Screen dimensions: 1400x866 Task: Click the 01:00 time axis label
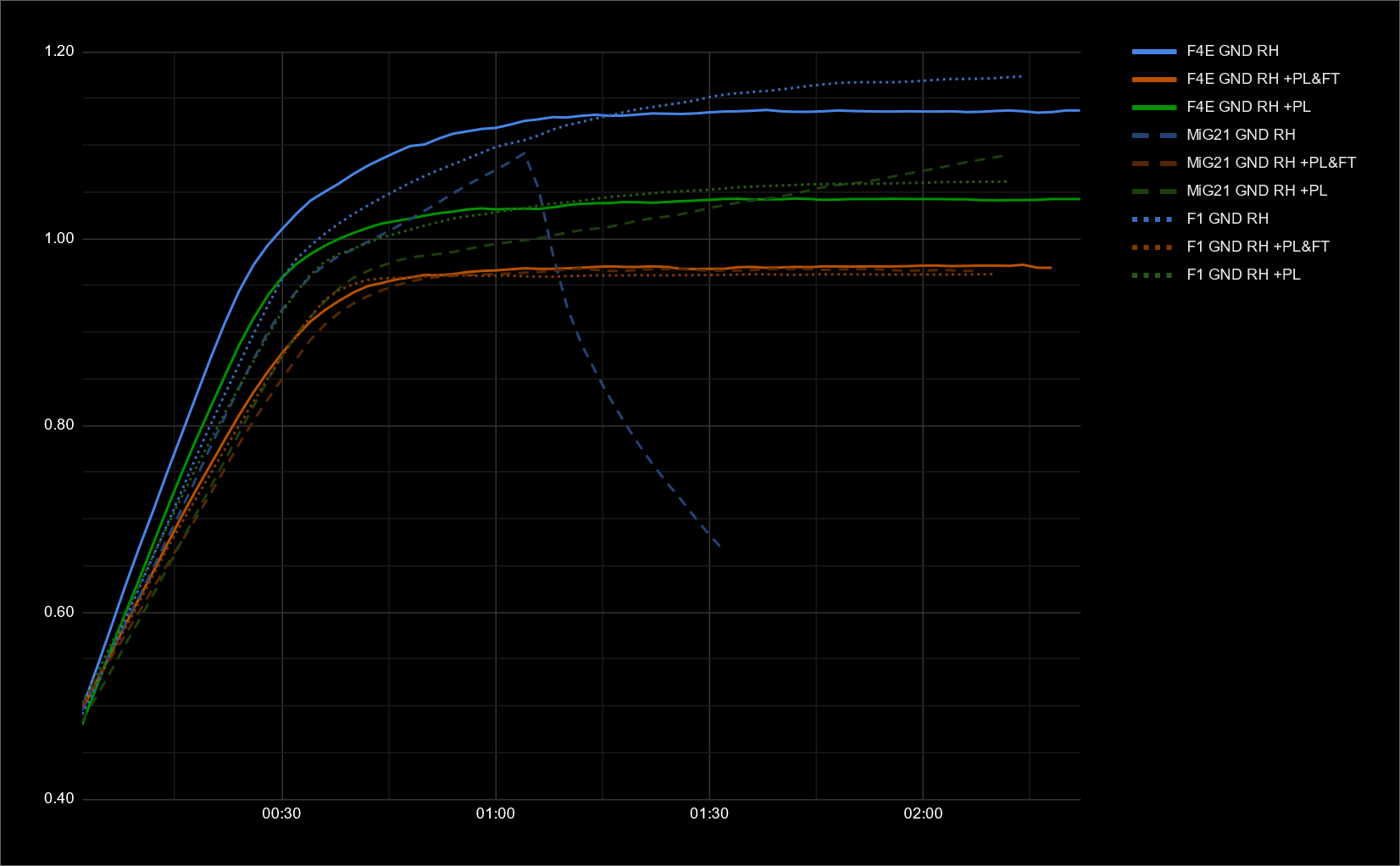coord(495,813)
